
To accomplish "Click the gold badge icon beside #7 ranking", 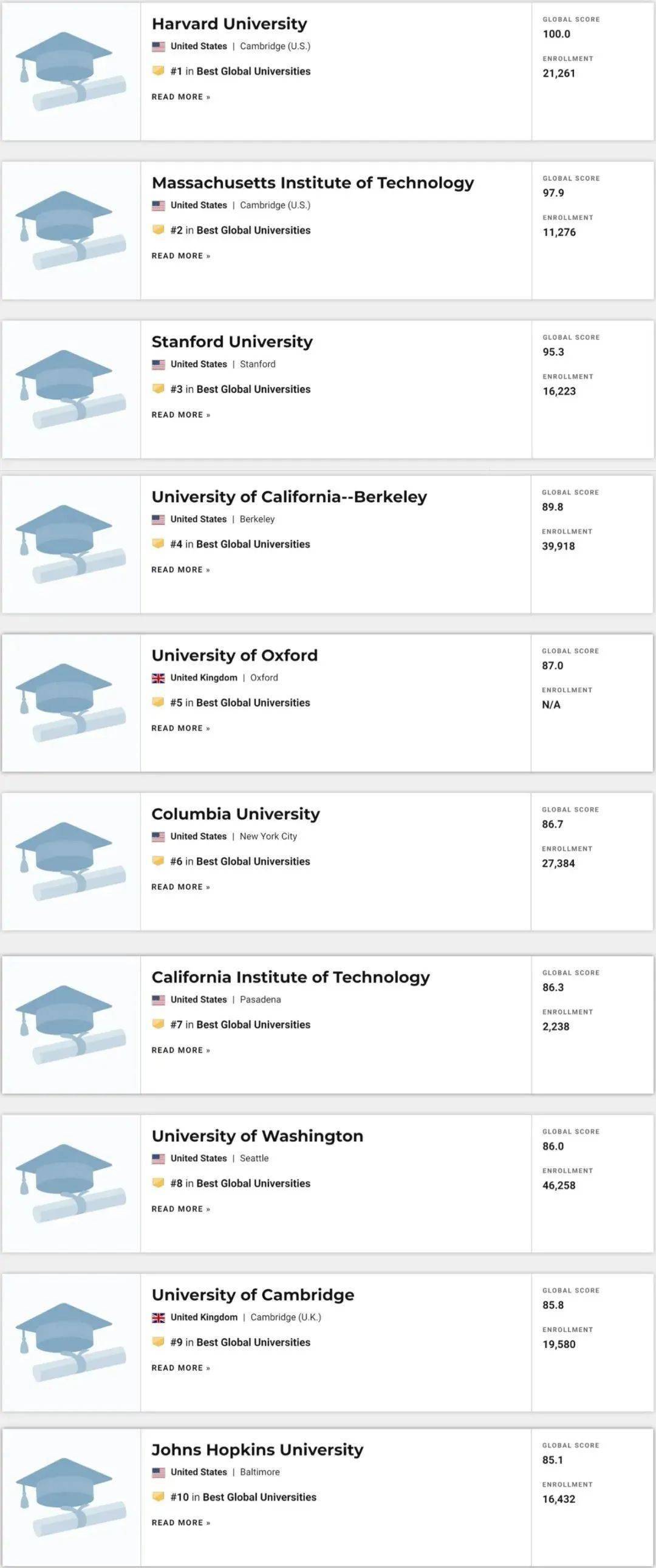I will (159, 1024).
